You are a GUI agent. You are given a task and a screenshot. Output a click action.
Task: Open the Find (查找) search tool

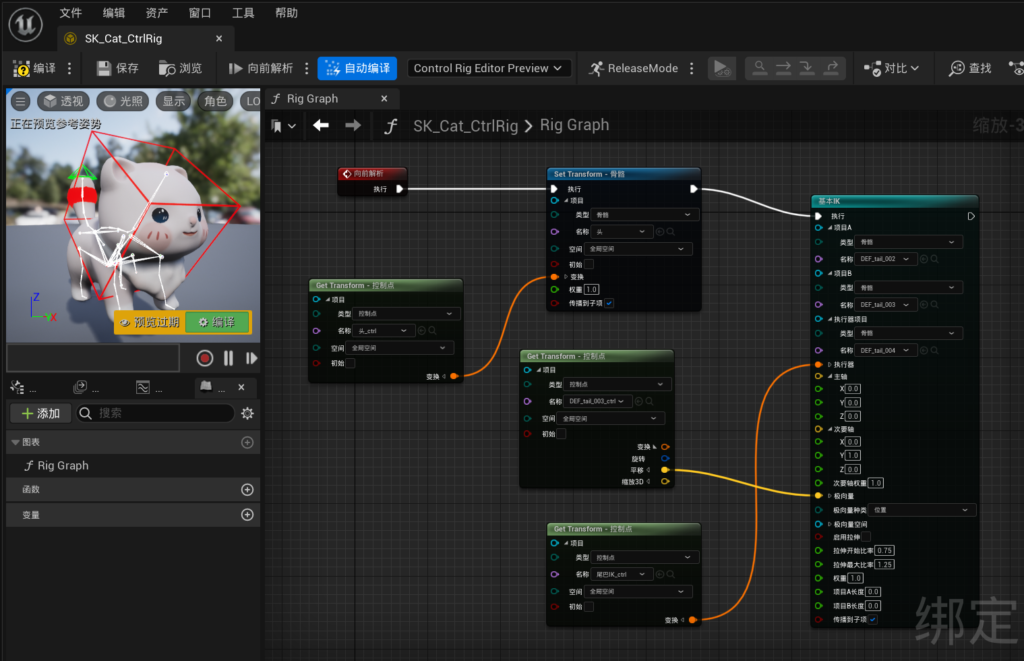969,68
